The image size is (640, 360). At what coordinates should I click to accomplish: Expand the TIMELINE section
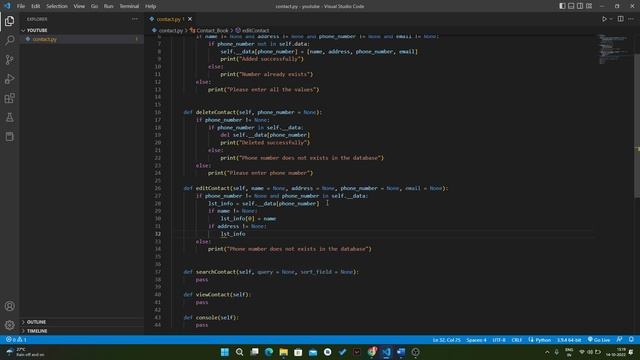tap(37, 331)
